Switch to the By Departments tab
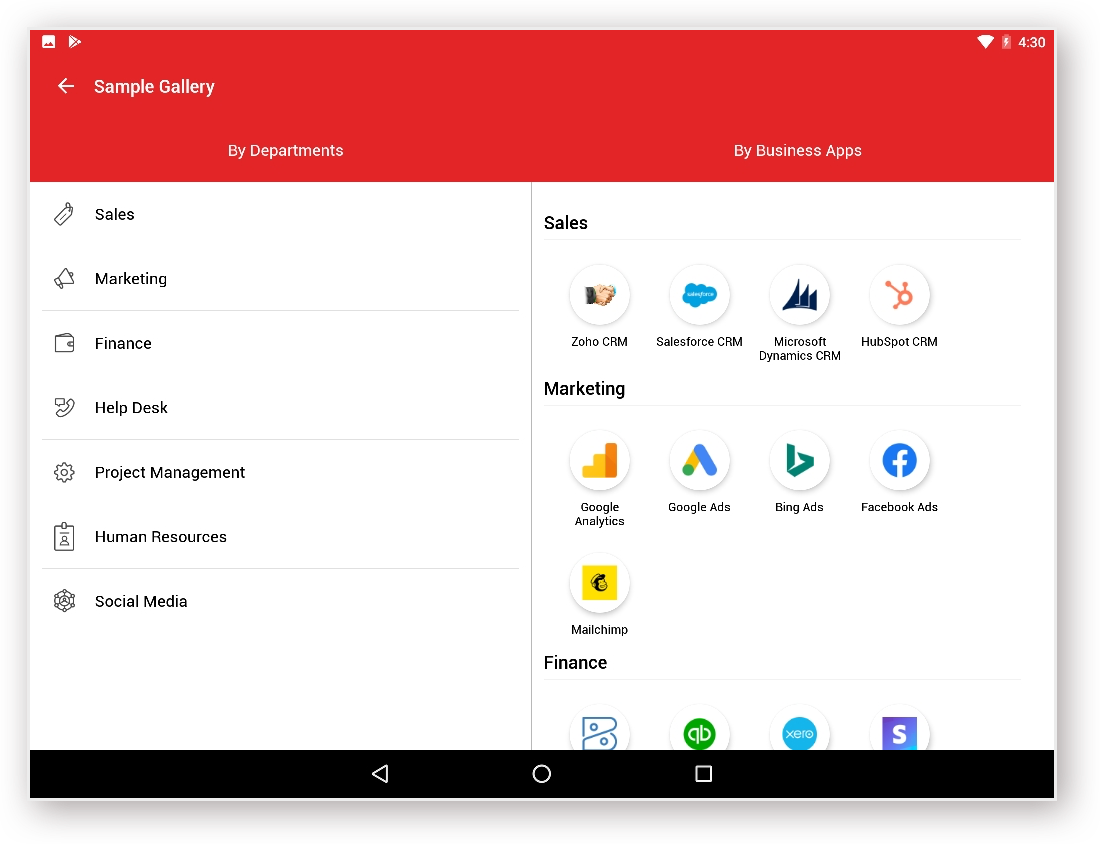 click(x=286, y=151)
